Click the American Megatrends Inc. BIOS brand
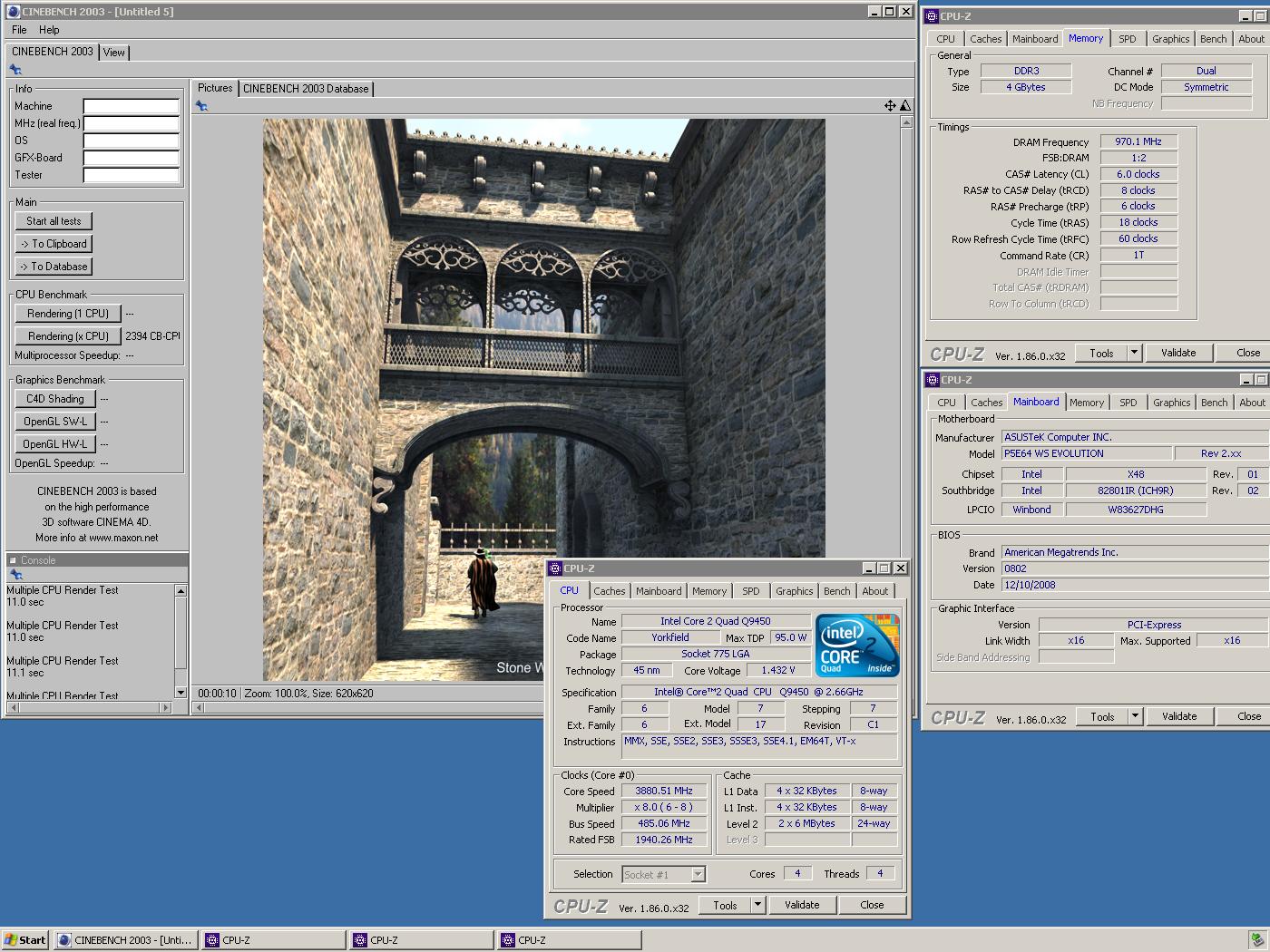 [x=1060, y=552]
